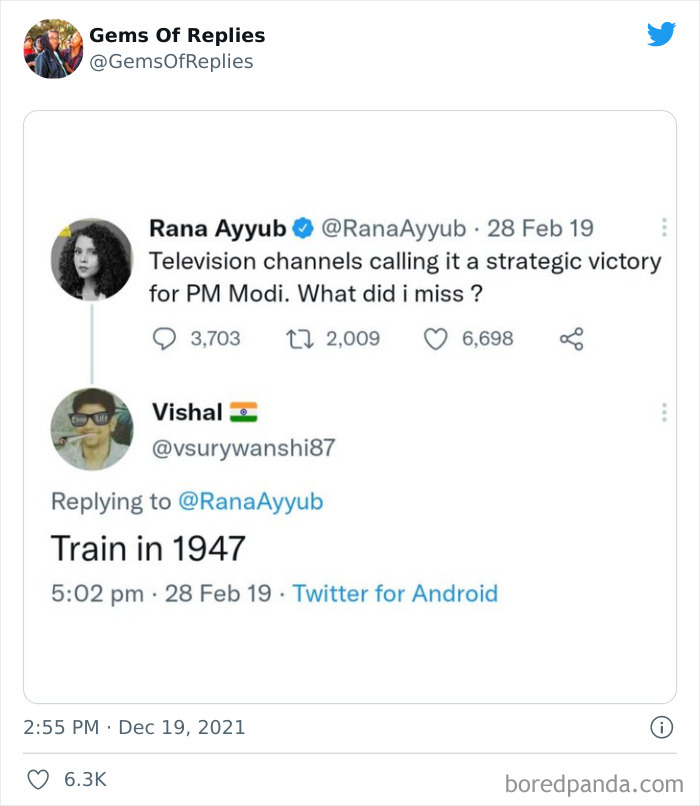The image size is (700, 806).
Task: Click the retweet icon showing 2,009
Action: click(x=300, y=339)
